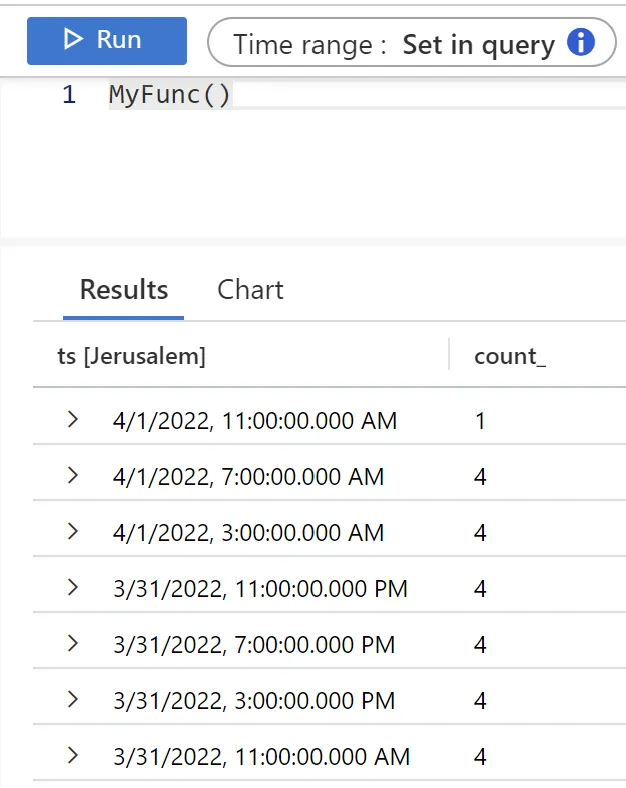Expand the 4/1/2022 7:00 AM row

(x=72, y=476)
